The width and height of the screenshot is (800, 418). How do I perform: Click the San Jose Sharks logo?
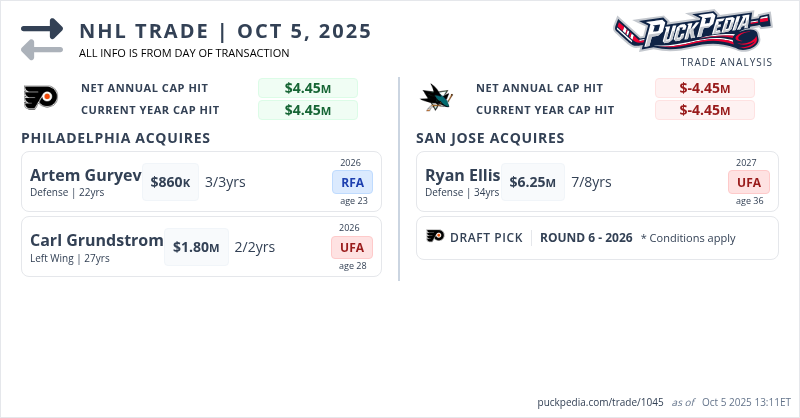point(436,98)
